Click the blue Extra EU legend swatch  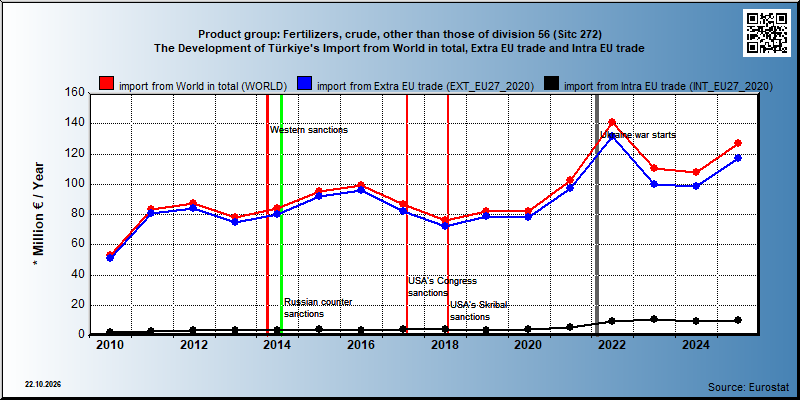305,84
